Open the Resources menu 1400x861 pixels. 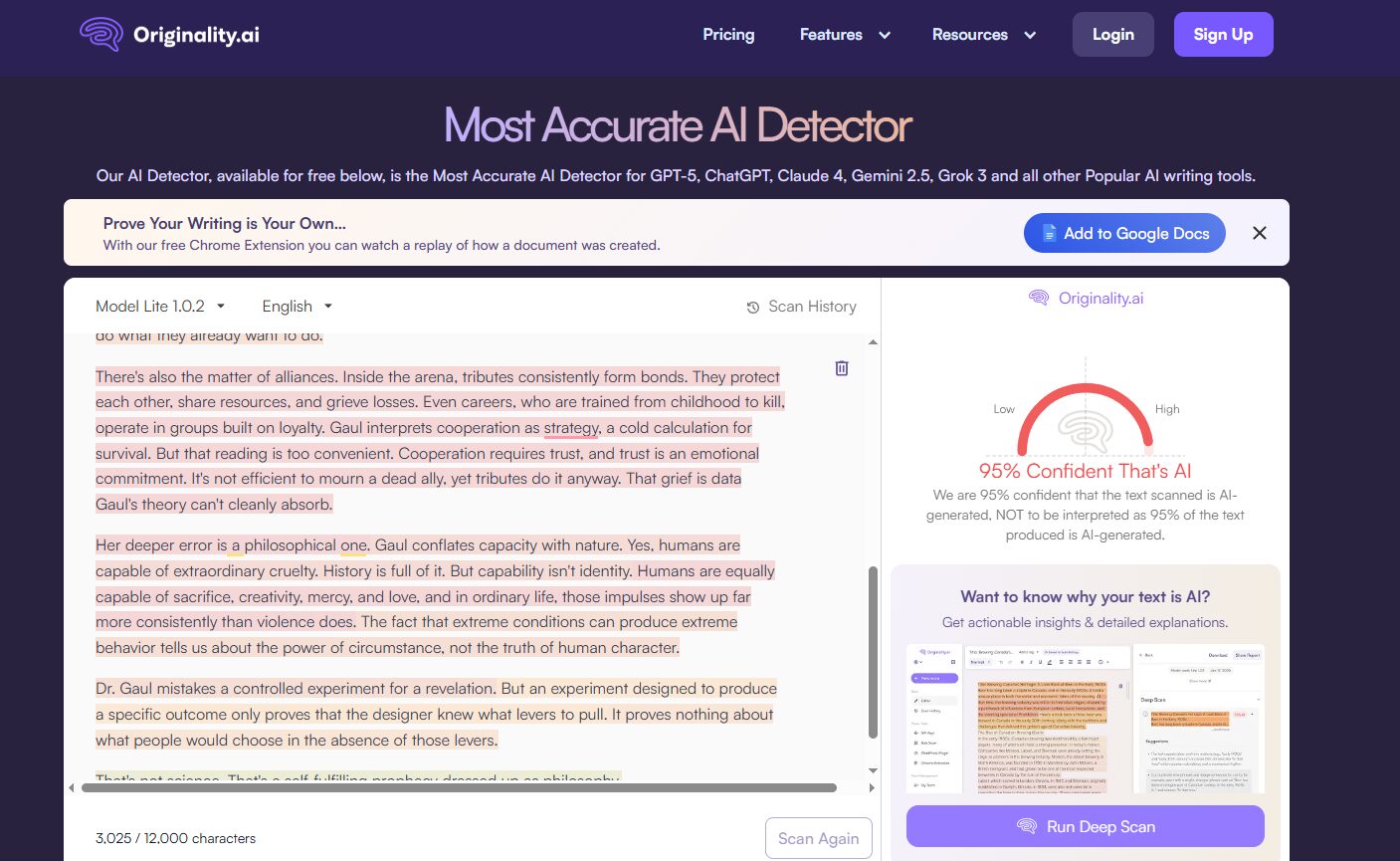983,35
